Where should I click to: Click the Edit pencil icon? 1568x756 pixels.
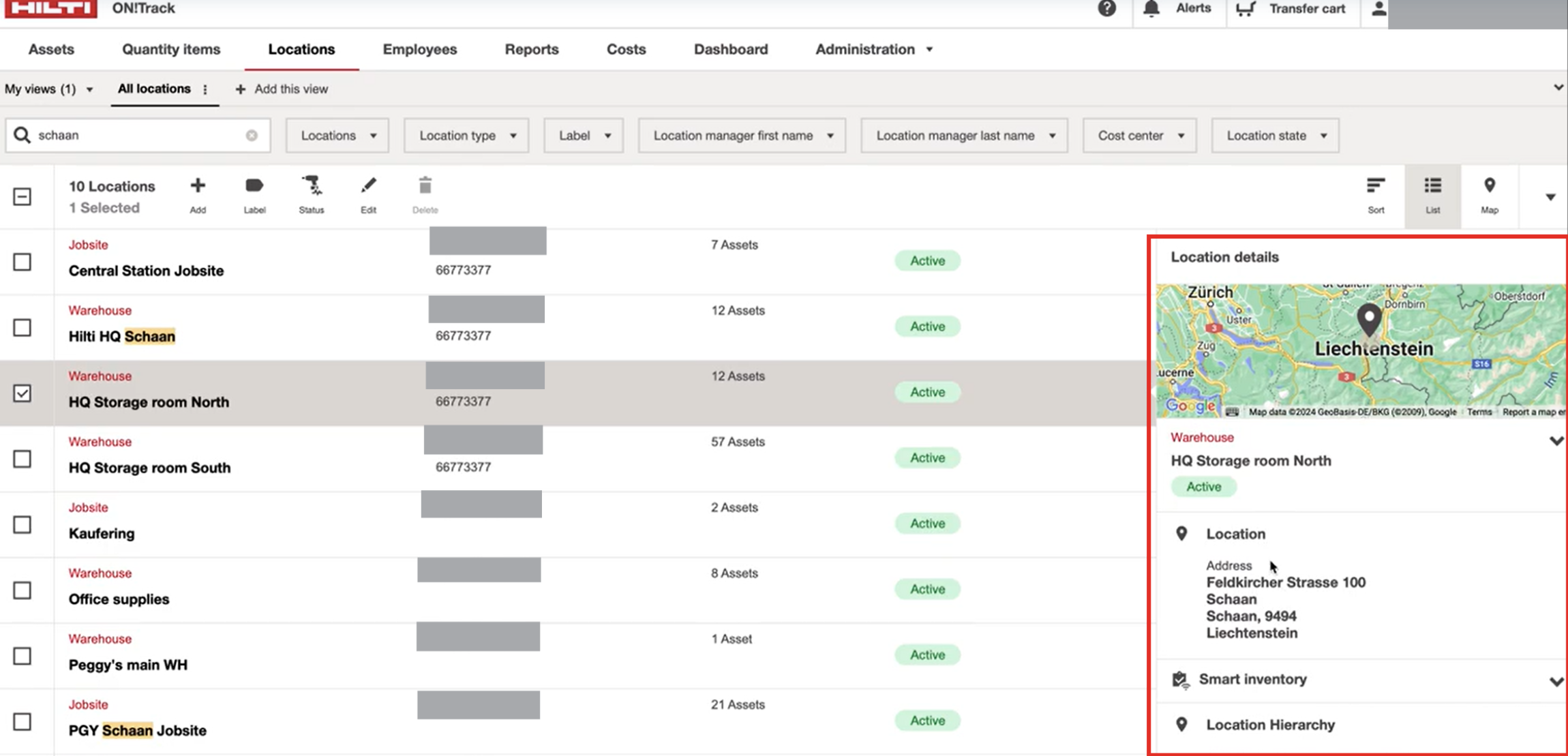pos(368,185)
